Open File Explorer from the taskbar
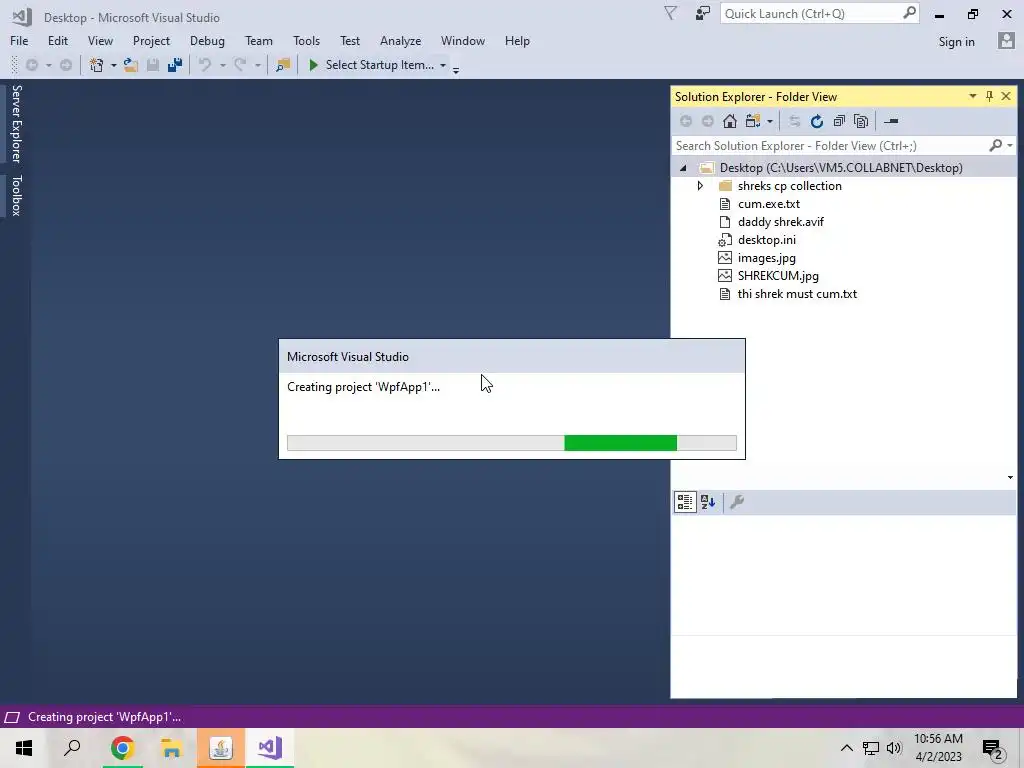The image size is (1024, 768). coord(171,748)
